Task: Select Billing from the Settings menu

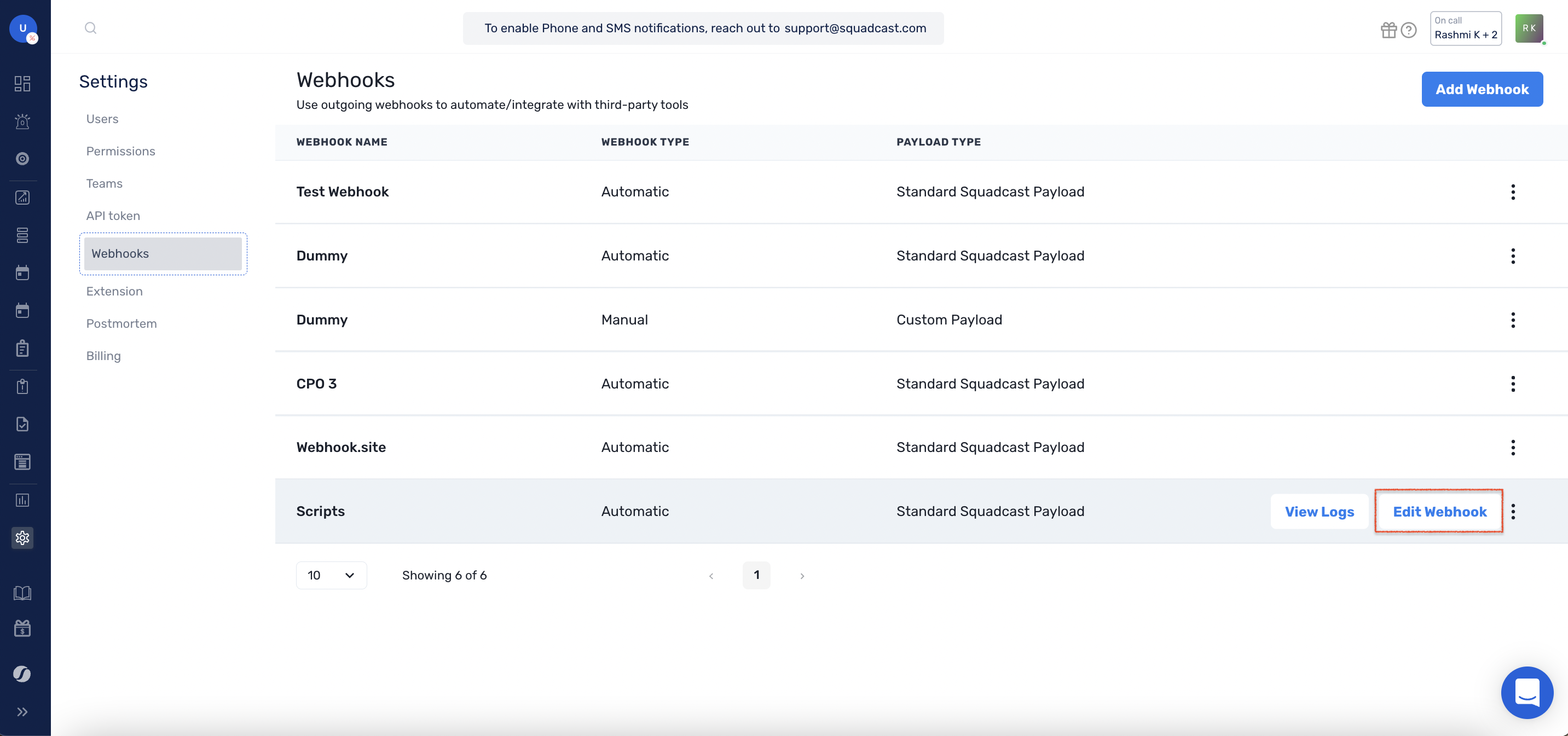Action: (x=103, y=356)
